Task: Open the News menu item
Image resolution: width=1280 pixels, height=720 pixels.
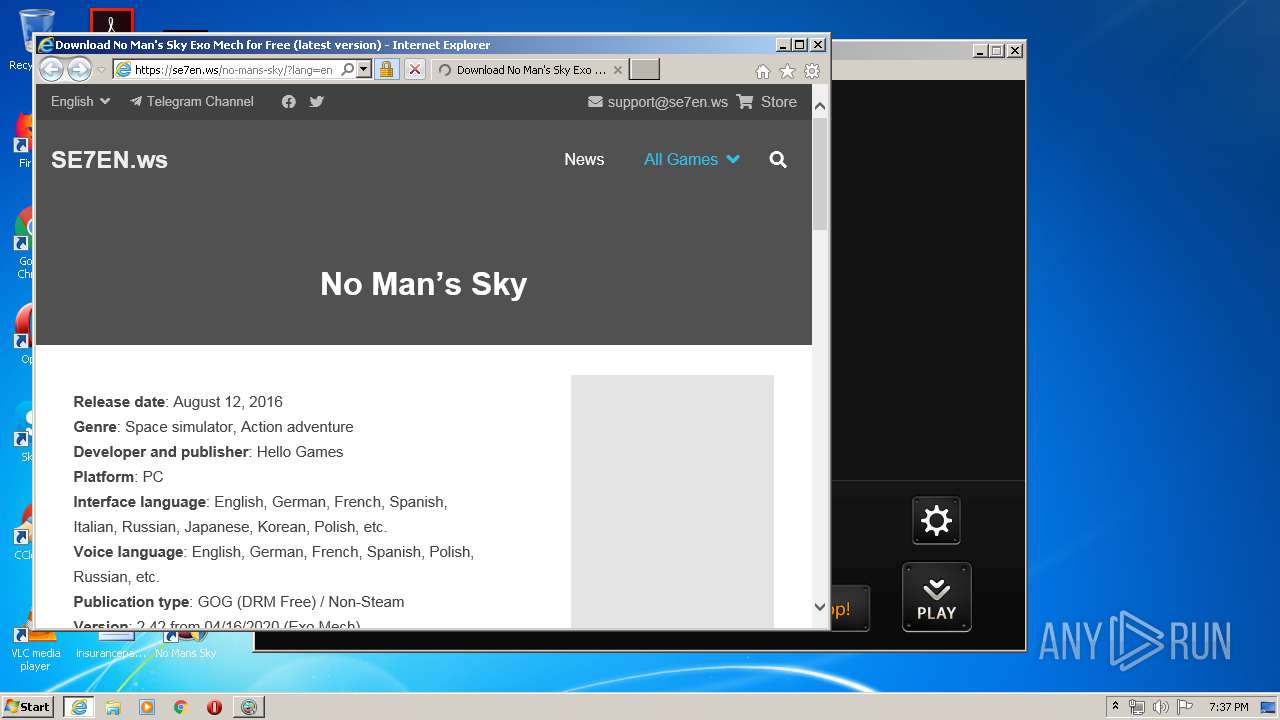Action: click(584, 160)
